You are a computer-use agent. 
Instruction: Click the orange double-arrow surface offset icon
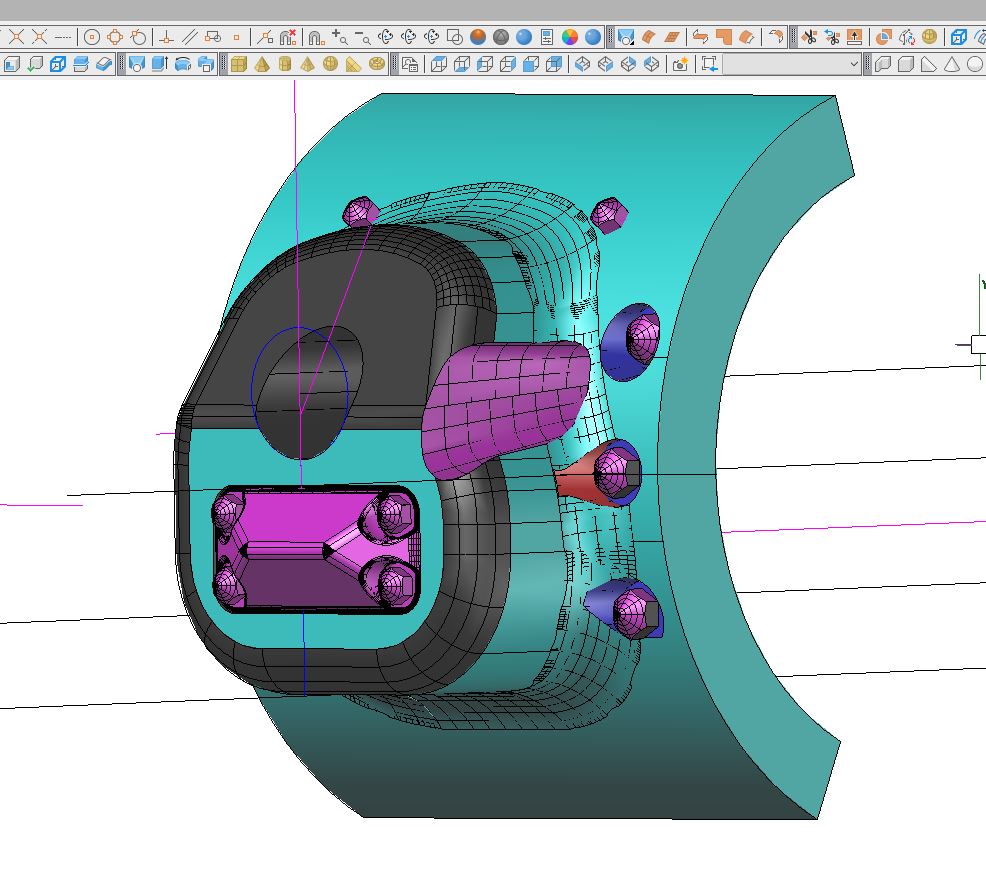(700, 38)
